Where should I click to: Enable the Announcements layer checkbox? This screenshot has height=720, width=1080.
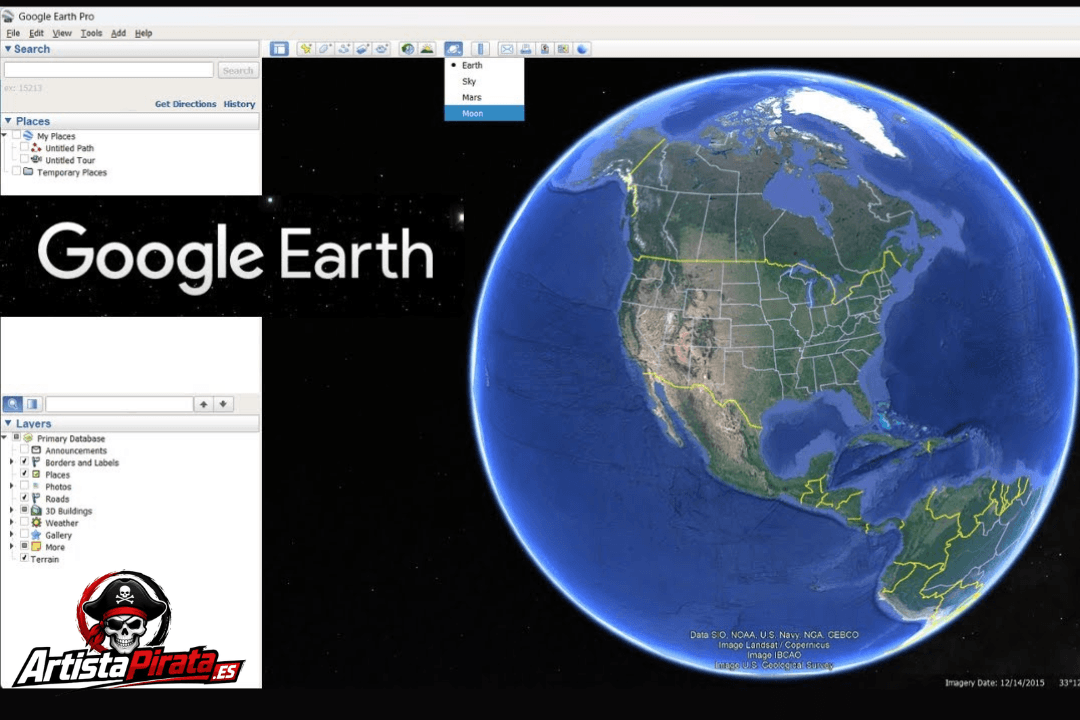[x=24, y=450]
